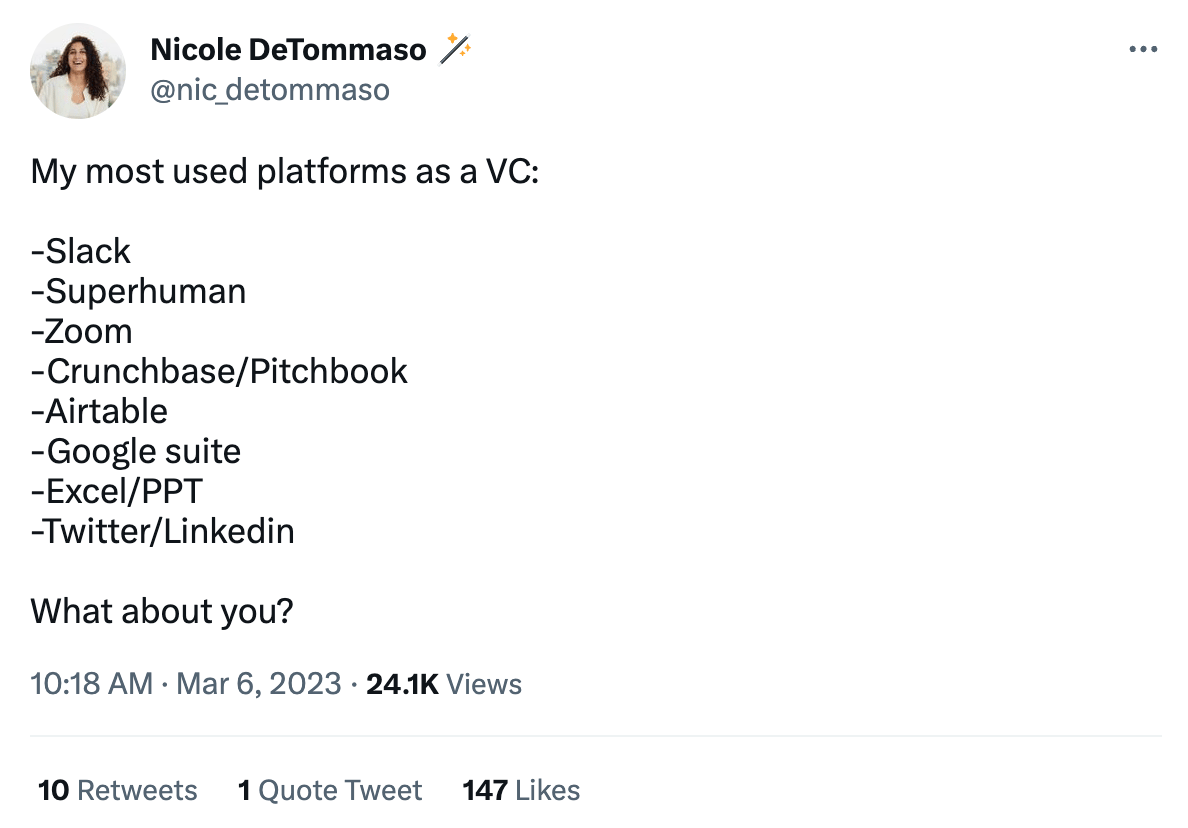Open the Nicole DeTommaso display name link

coord(288,49)
